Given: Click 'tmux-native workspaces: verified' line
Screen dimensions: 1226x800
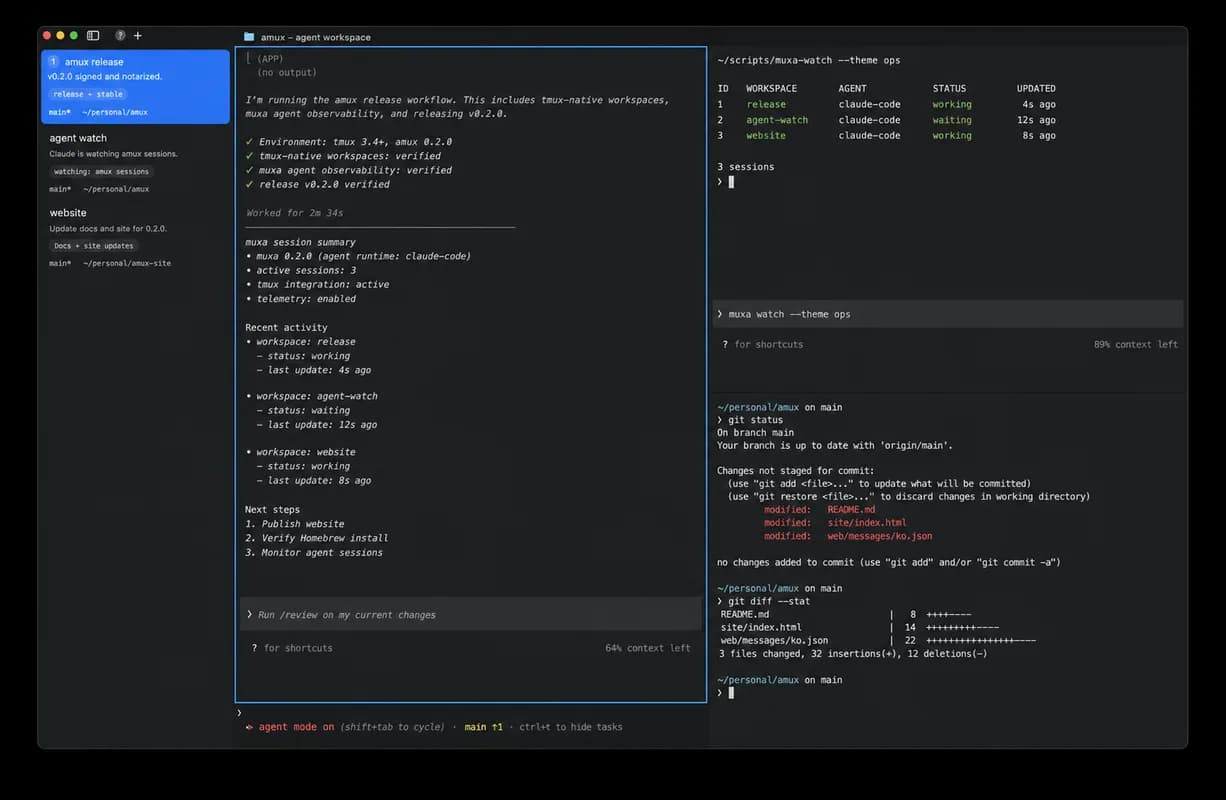Looking at the screenshot, I should tap(343, 156).
